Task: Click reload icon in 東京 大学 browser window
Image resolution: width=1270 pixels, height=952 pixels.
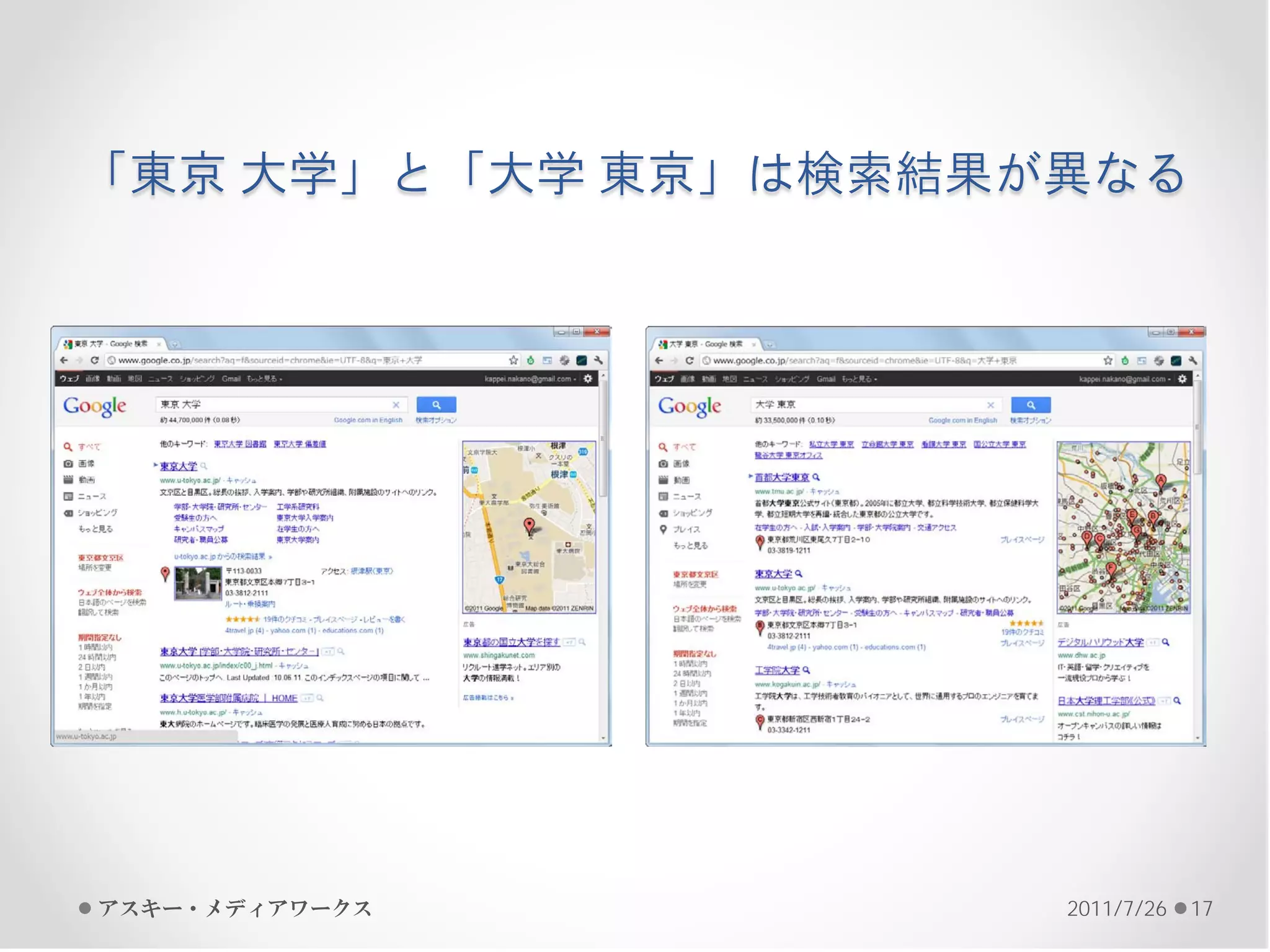Action: [x=95, y=360]
